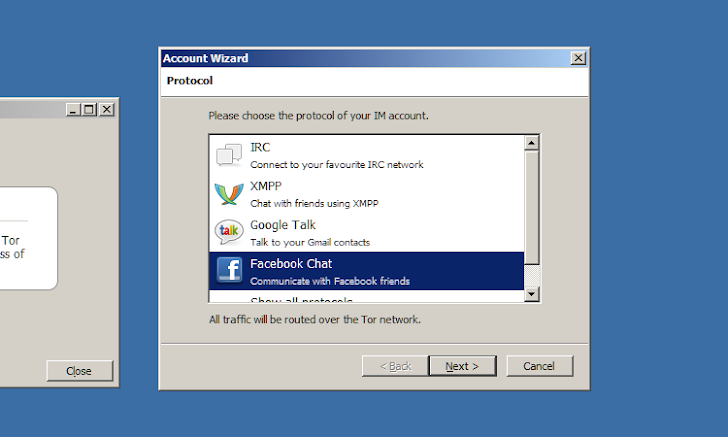Viewport: 728px width, 437px height.
Task: Click the disabled < Back button
Action: (395, 366)
